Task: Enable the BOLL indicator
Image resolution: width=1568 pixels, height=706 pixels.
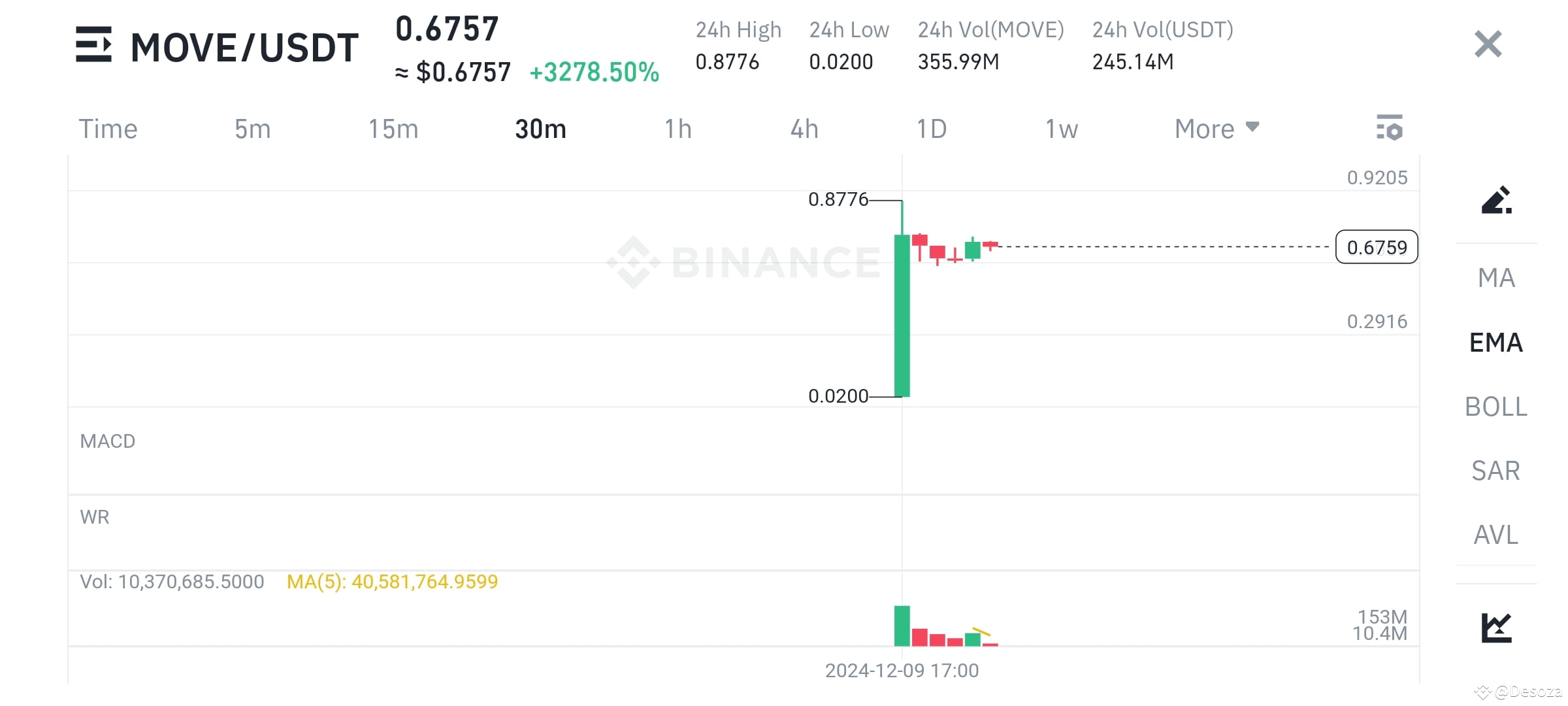Action: tap(1496, 407)
